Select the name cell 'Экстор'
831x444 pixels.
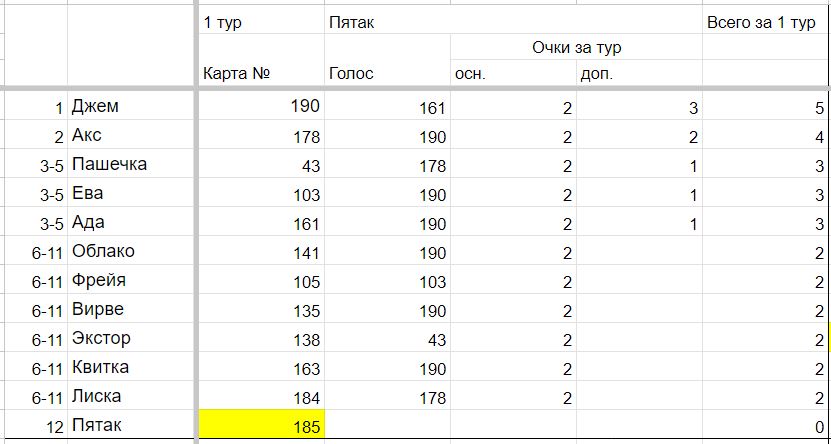point(131,338)
